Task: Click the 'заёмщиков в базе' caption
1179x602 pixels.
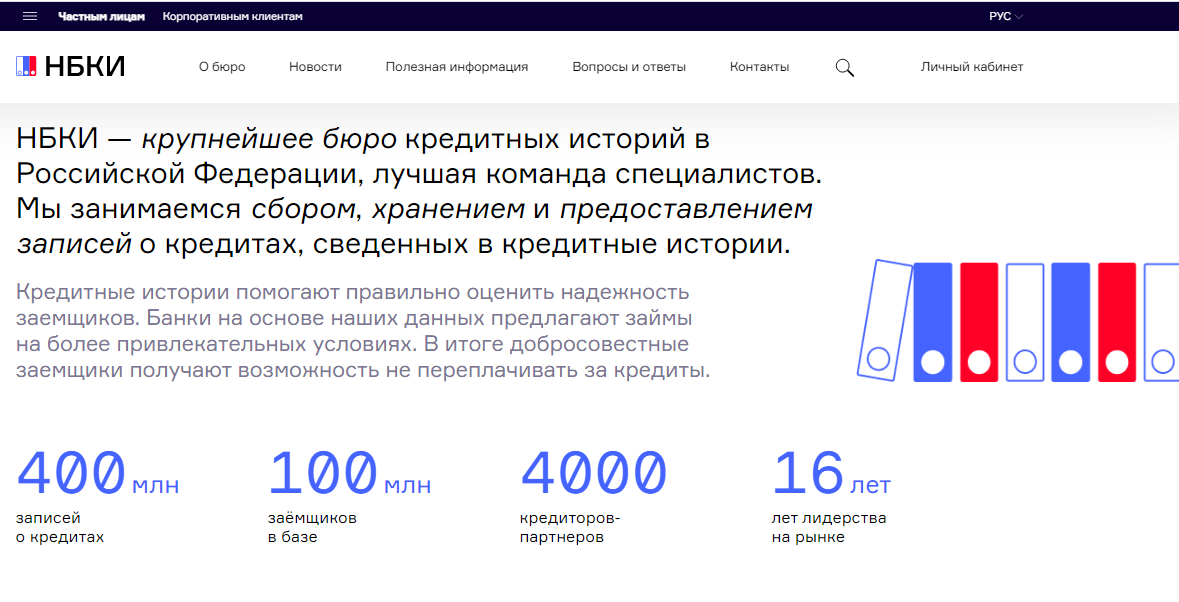Action: click(x=312, y=528)
